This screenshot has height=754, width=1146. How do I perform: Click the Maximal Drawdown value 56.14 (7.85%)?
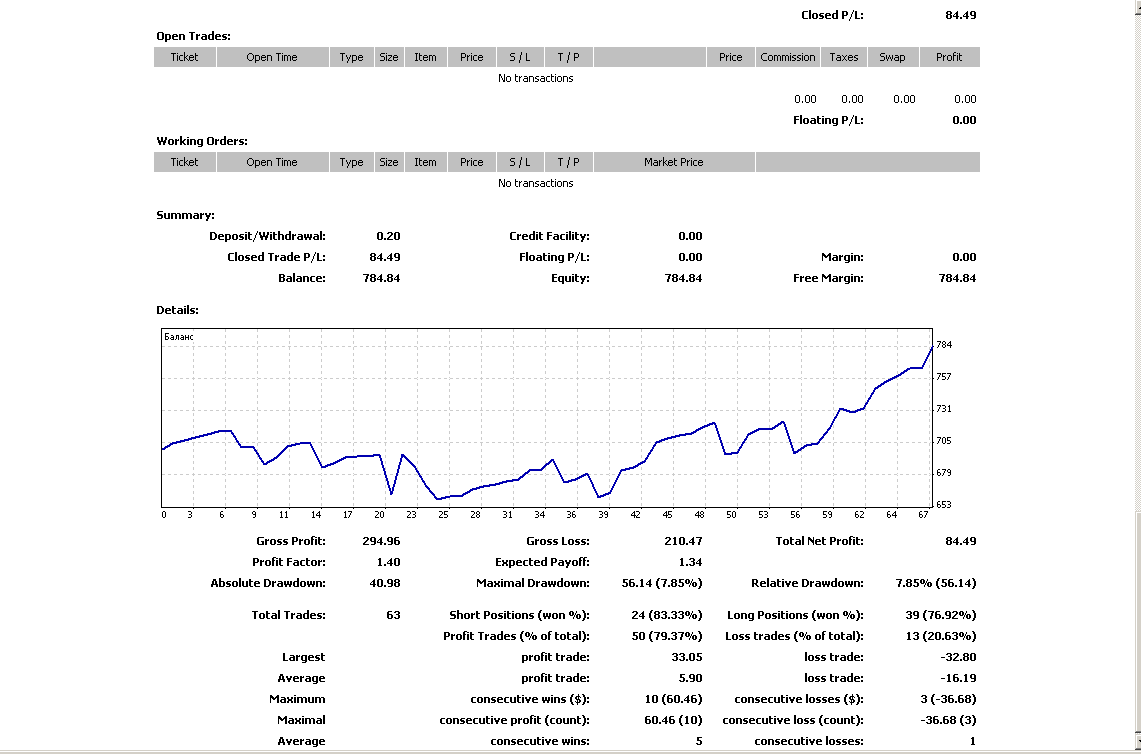(x=662, y=583)
